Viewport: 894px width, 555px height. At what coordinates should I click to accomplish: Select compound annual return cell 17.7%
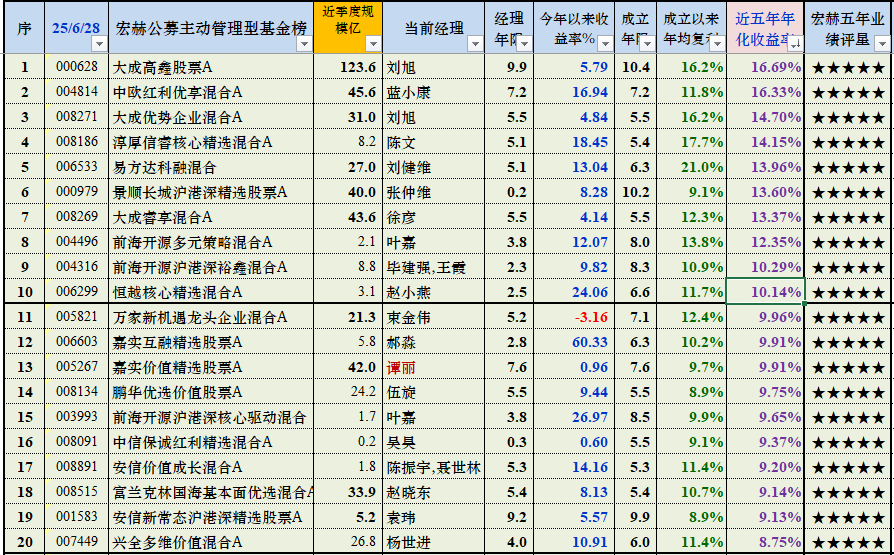point(692,142)
